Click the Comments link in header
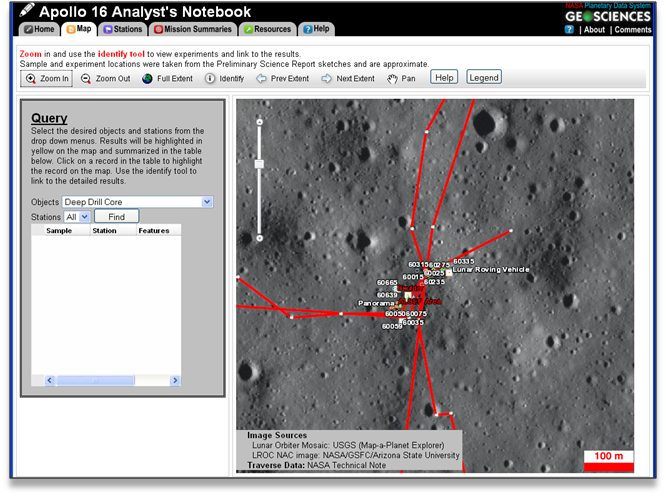The image size is (666, 497). (633, 30)
